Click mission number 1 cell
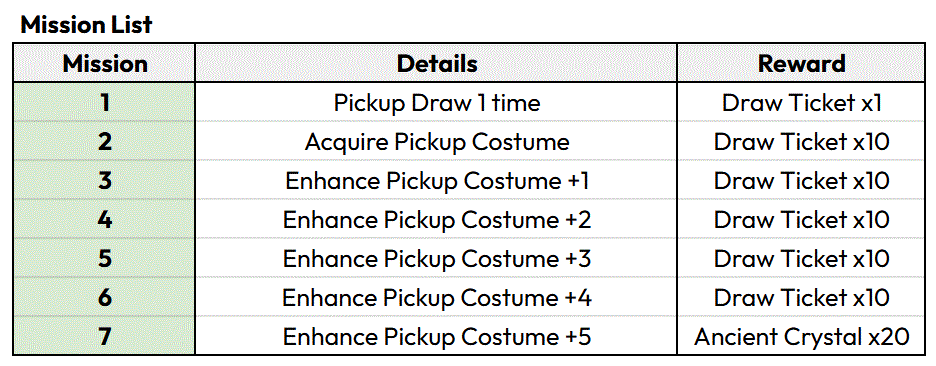936x366 pixels. point(104,102)
